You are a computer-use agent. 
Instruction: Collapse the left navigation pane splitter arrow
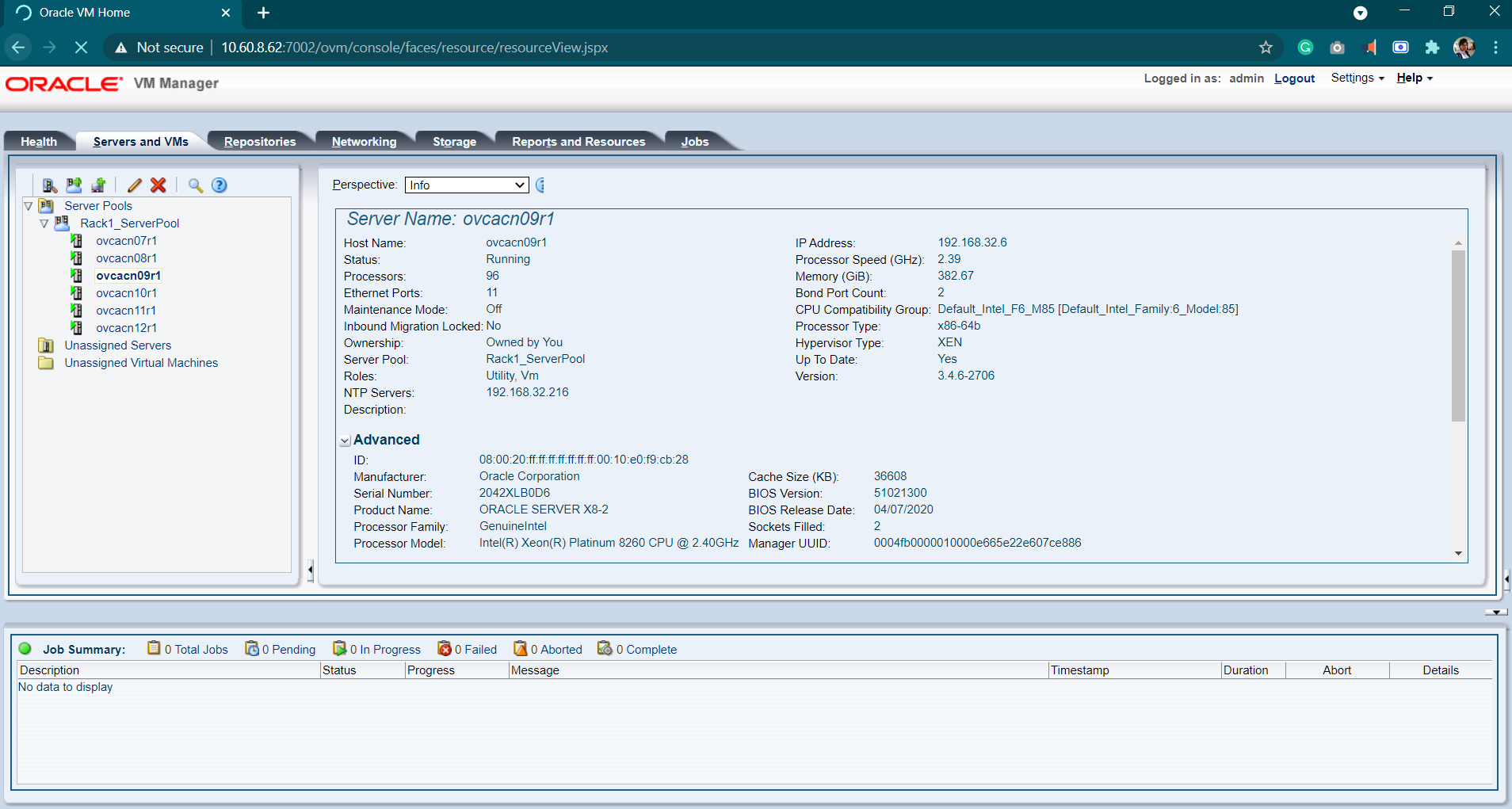[311, 569]
